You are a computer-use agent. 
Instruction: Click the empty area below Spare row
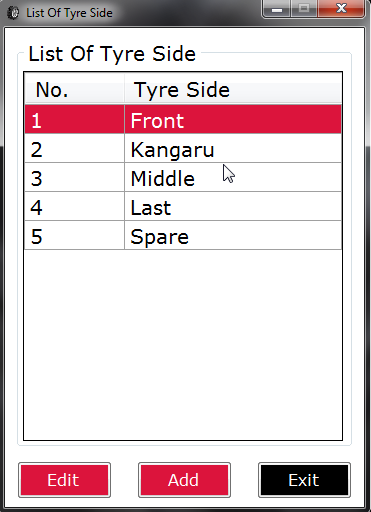click(x=183, y=345)
